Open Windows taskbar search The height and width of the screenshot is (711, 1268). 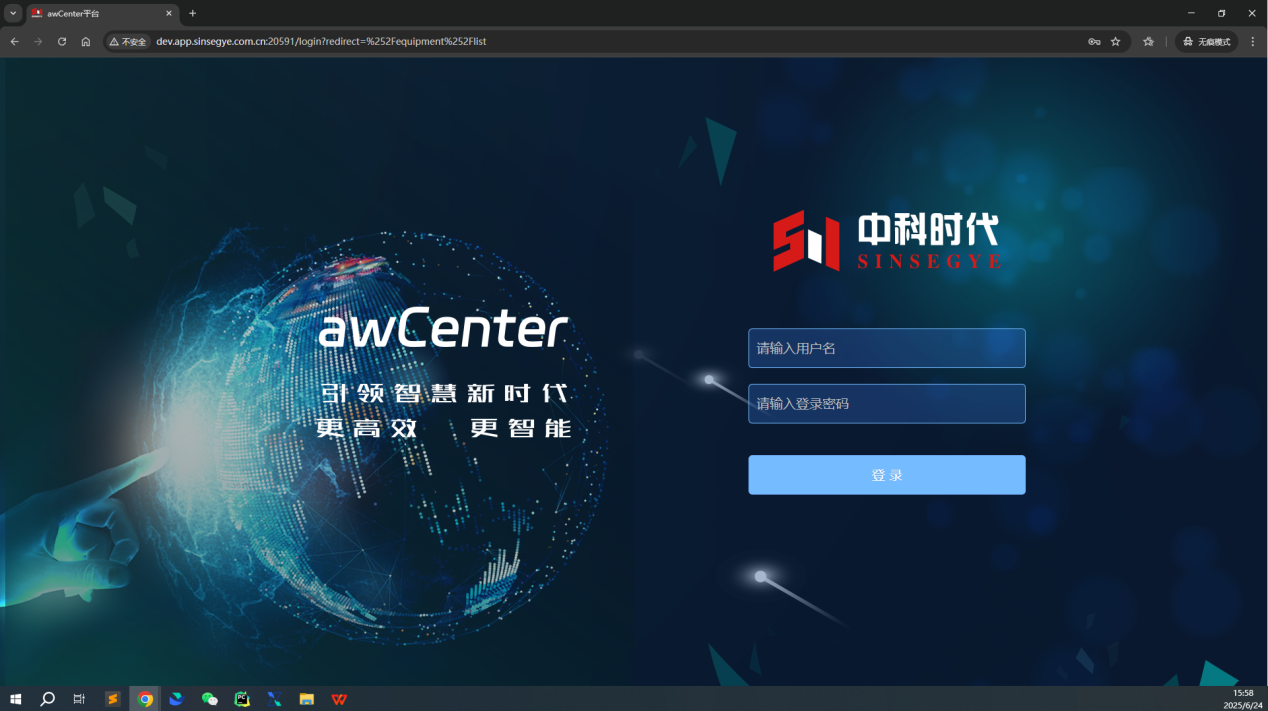click(x=47, y=699)
